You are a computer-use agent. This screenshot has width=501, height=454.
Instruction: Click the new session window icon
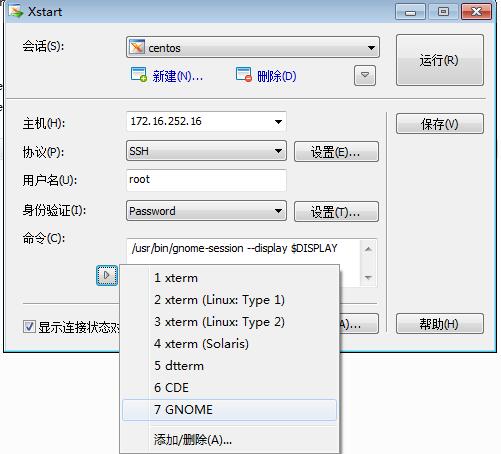(139, 75)
